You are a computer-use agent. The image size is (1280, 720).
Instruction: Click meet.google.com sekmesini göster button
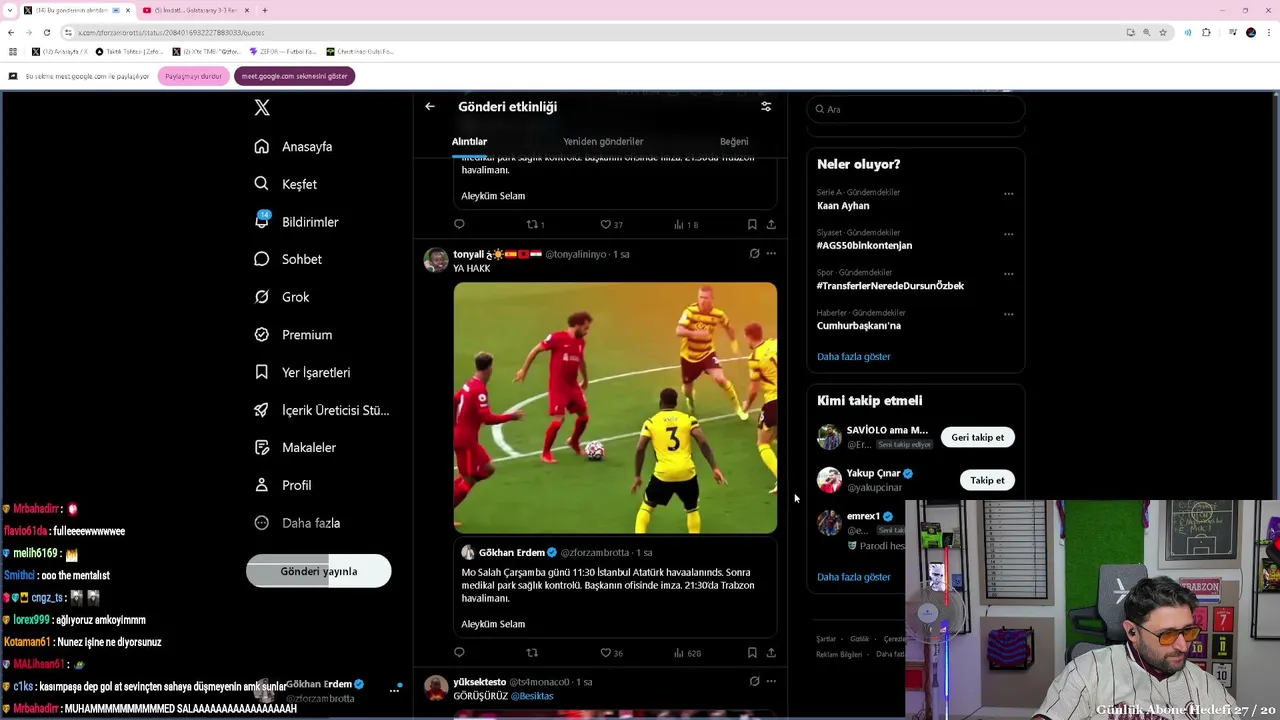tap(294, 76)
